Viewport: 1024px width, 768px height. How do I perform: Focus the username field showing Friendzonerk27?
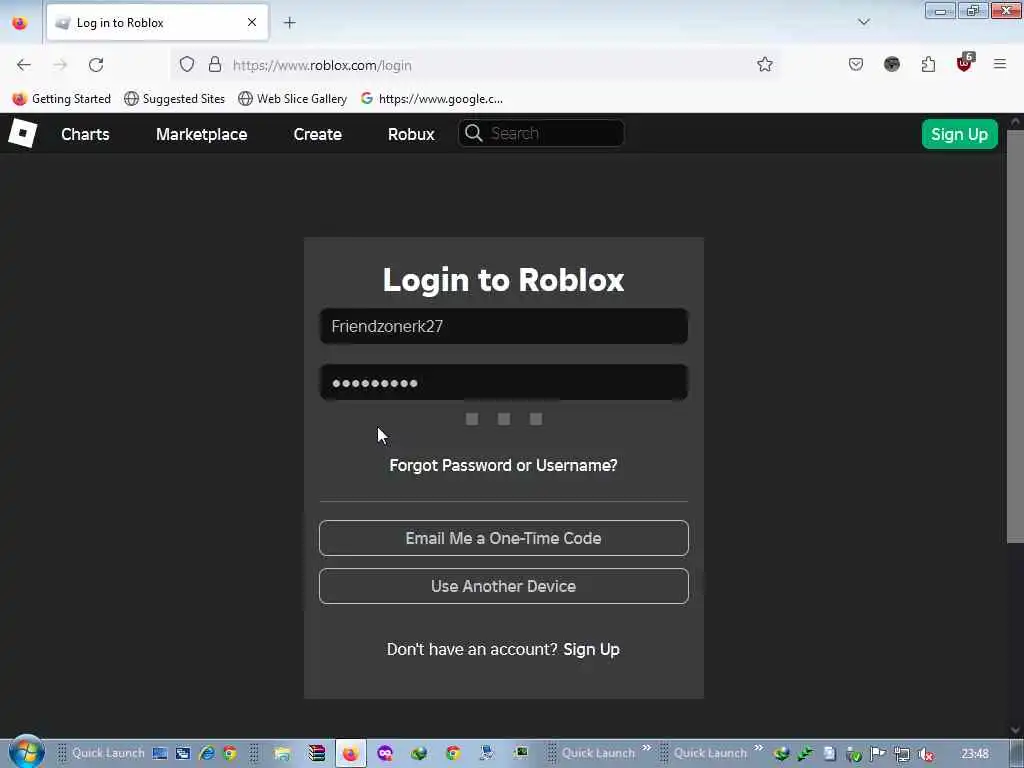(504, 327)
